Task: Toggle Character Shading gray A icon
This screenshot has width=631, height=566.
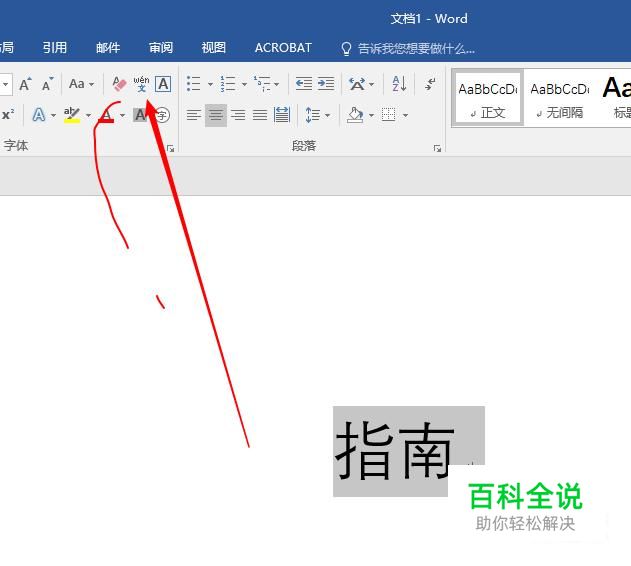Action: point(140,115)
